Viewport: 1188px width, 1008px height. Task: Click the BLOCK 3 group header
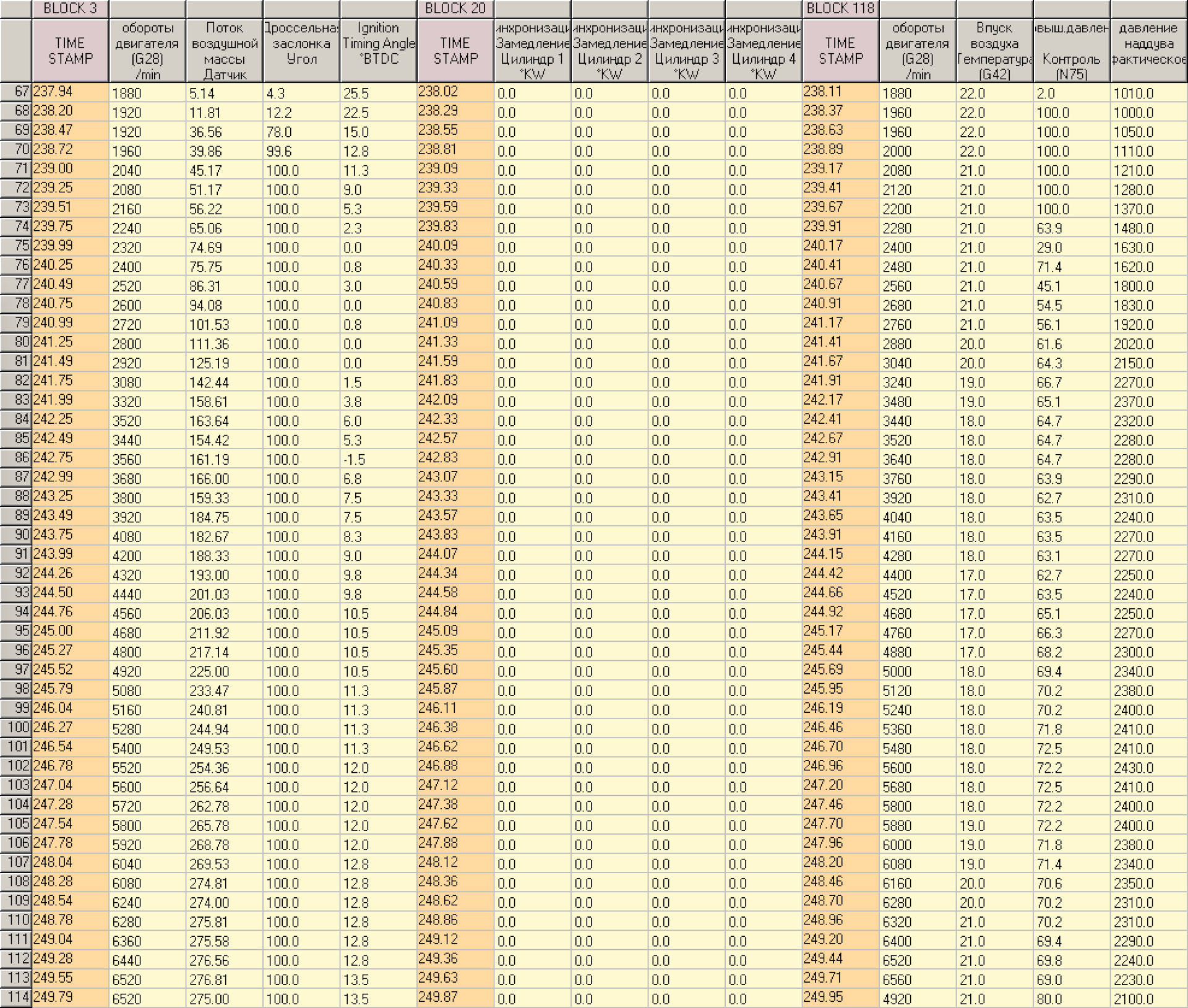pyautogui.click(x=70, y=9)
